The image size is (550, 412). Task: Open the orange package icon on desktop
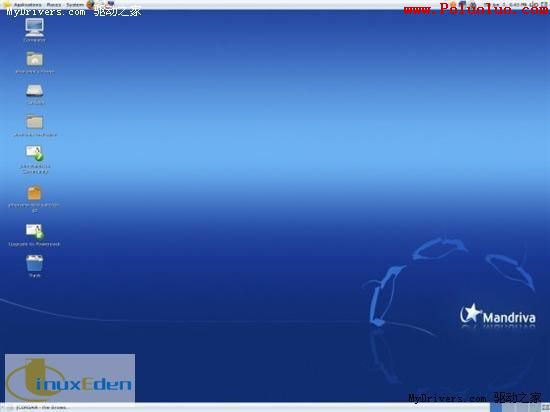(x=34, y=198)
